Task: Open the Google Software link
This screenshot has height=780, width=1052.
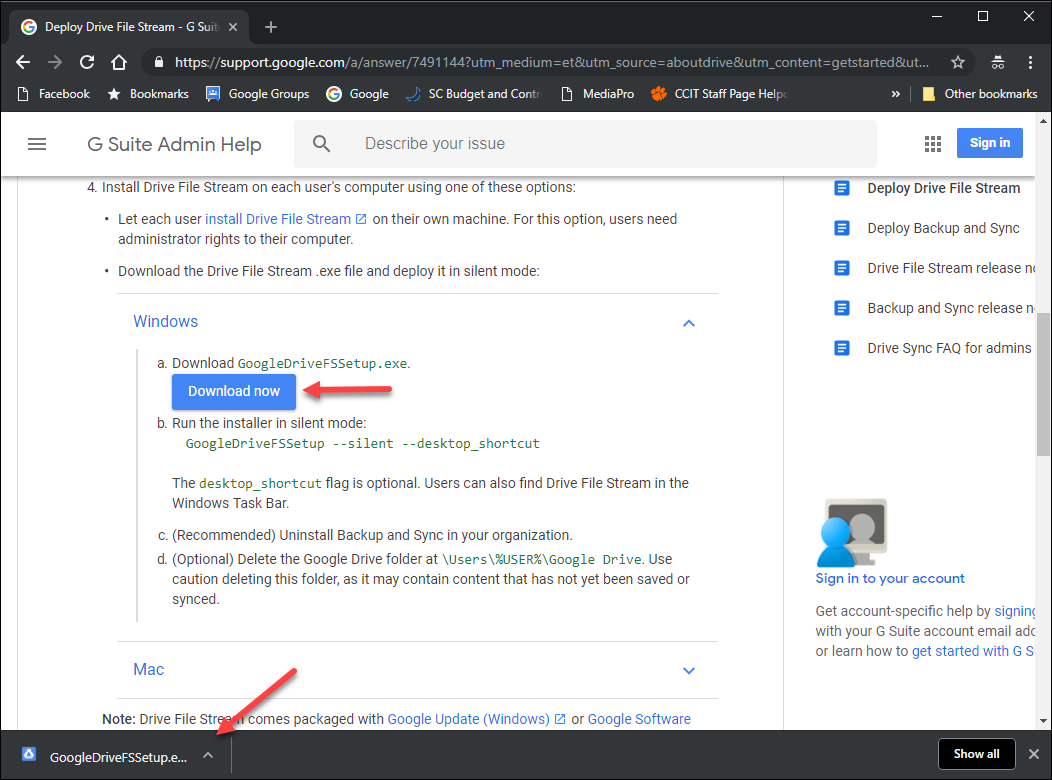Action: click(639, 719)
